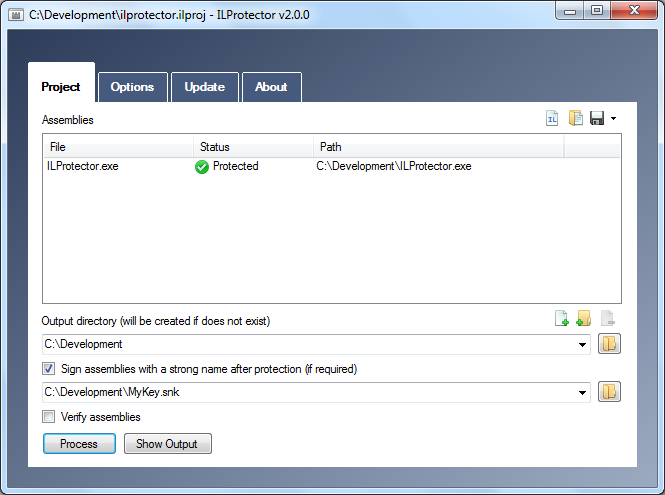Click the application icon in the title bar
Viewport: 665px width, 495px height.
(16, 15)
